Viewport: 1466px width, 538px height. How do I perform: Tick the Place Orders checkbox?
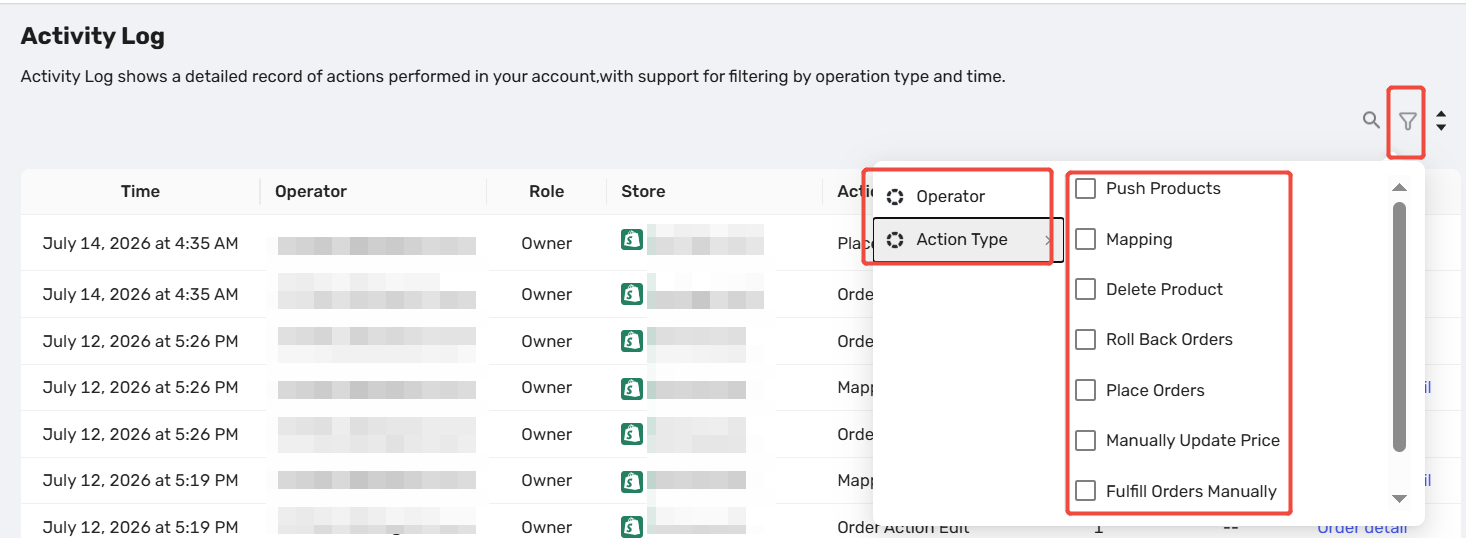1085,390
